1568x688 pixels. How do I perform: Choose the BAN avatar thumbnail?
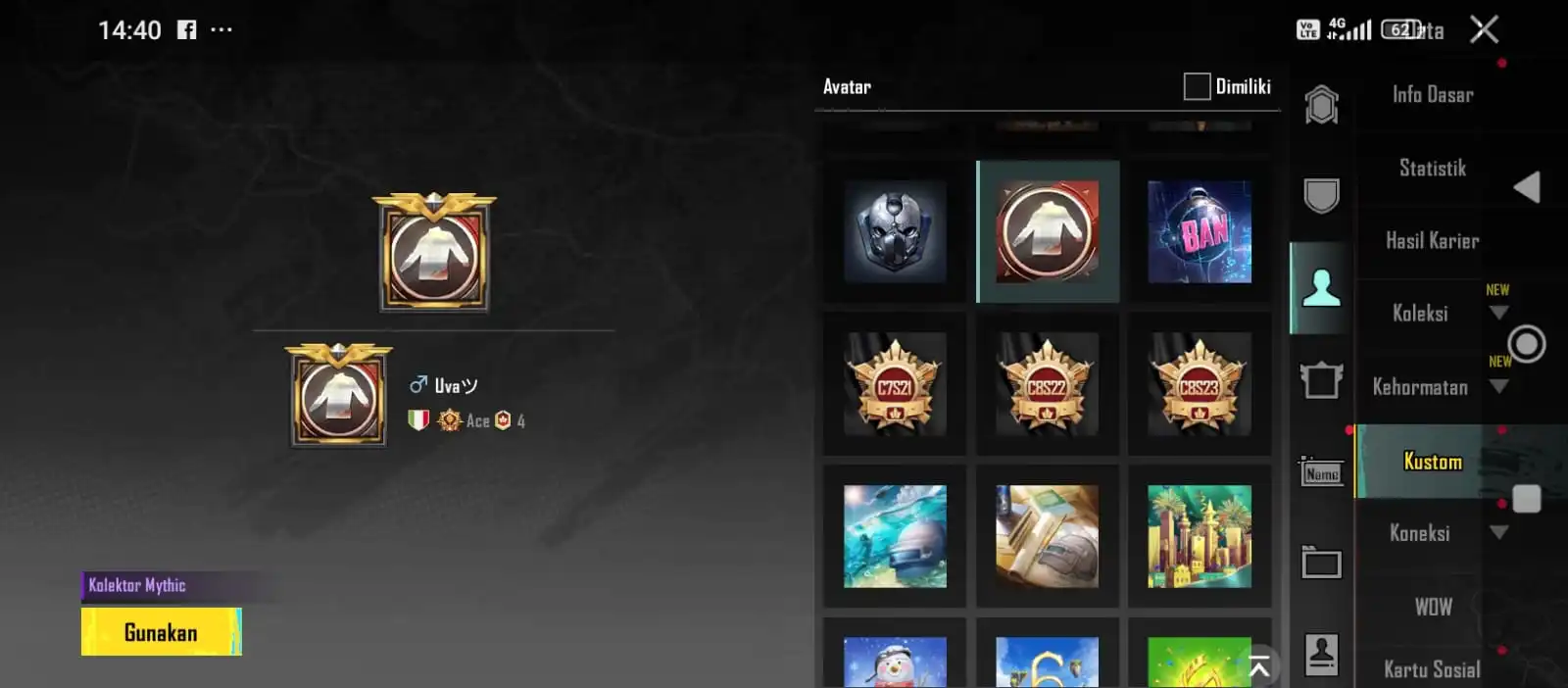coord(1200,232)
